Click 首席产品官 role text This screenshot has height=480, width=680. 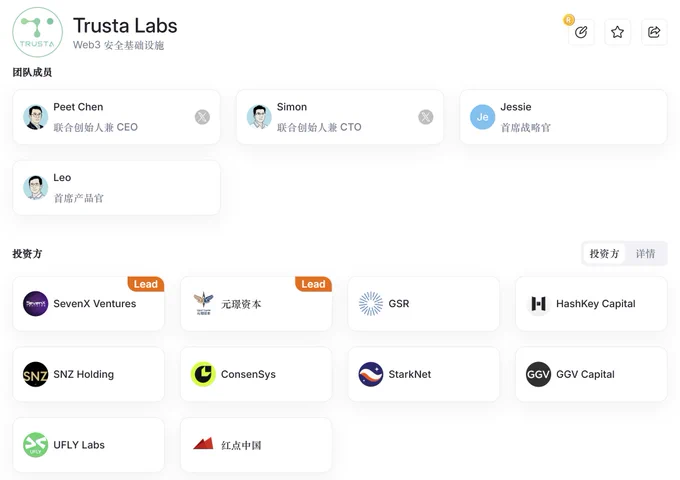pyautogui.click(x=78, y=198)
